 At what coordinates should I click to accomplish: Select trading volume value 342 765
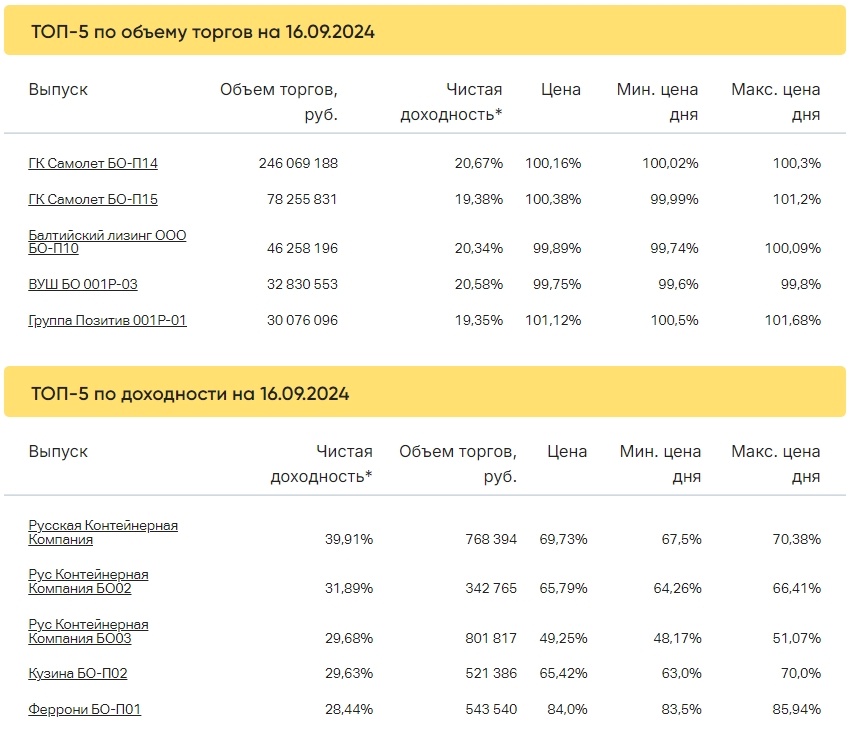(491, 588)
